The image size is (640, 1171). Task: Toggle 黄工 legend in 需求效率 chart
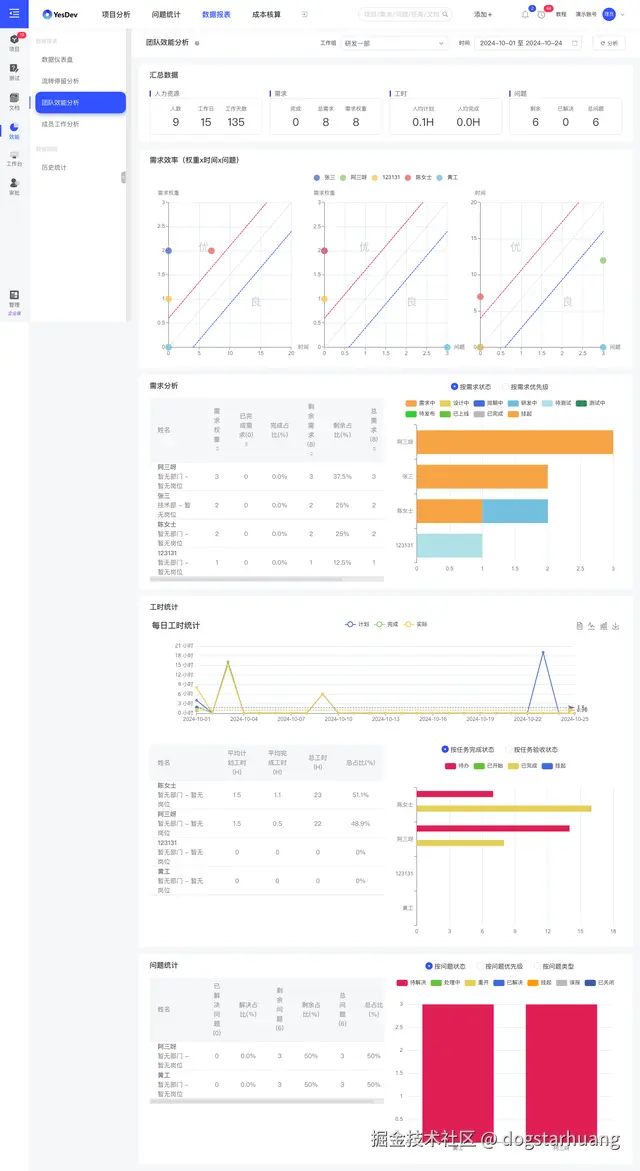pyautogui.click(x=446, y=178)
